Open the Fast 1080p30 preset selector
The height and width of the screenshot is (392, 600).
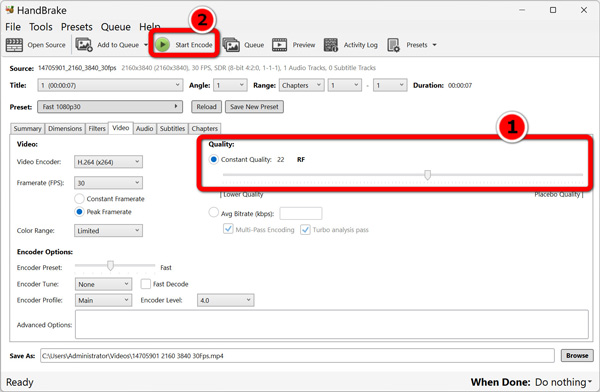point(110,106)
